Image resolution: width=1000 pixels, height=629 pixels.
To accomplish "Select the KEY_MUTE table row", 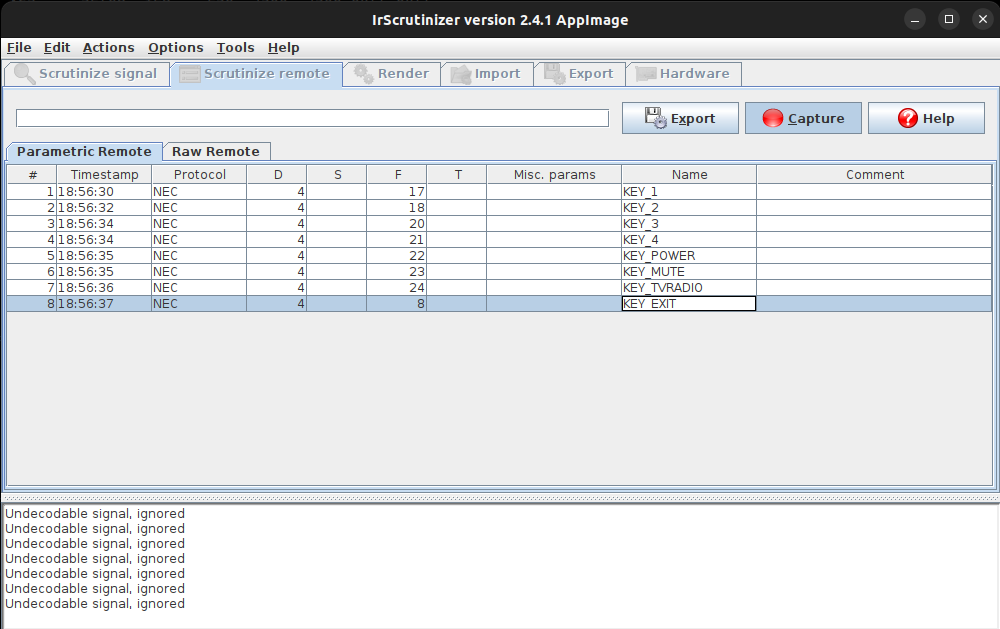I will (400, 272).
